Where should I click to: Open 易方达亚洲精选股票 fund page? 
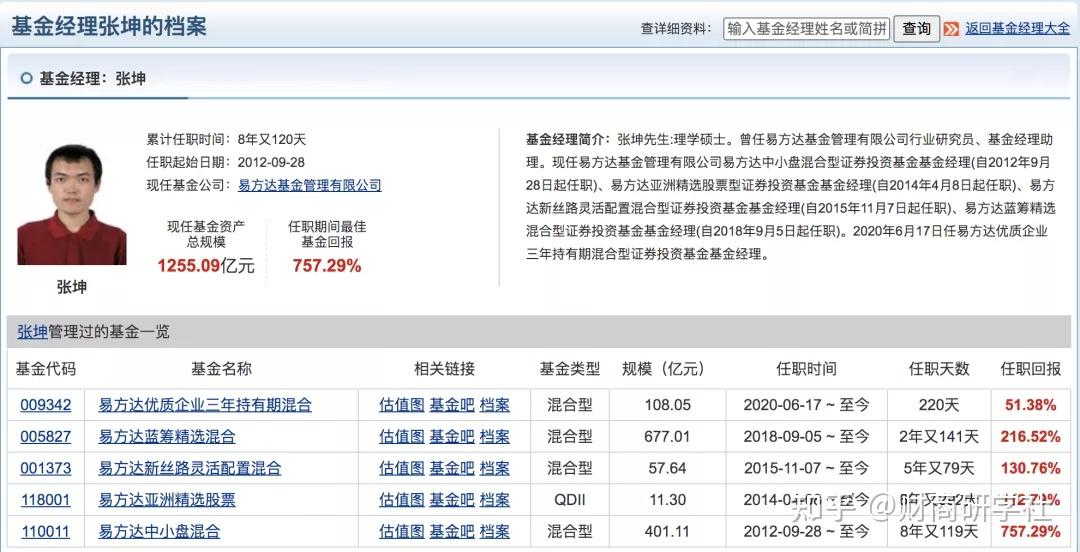167,500
